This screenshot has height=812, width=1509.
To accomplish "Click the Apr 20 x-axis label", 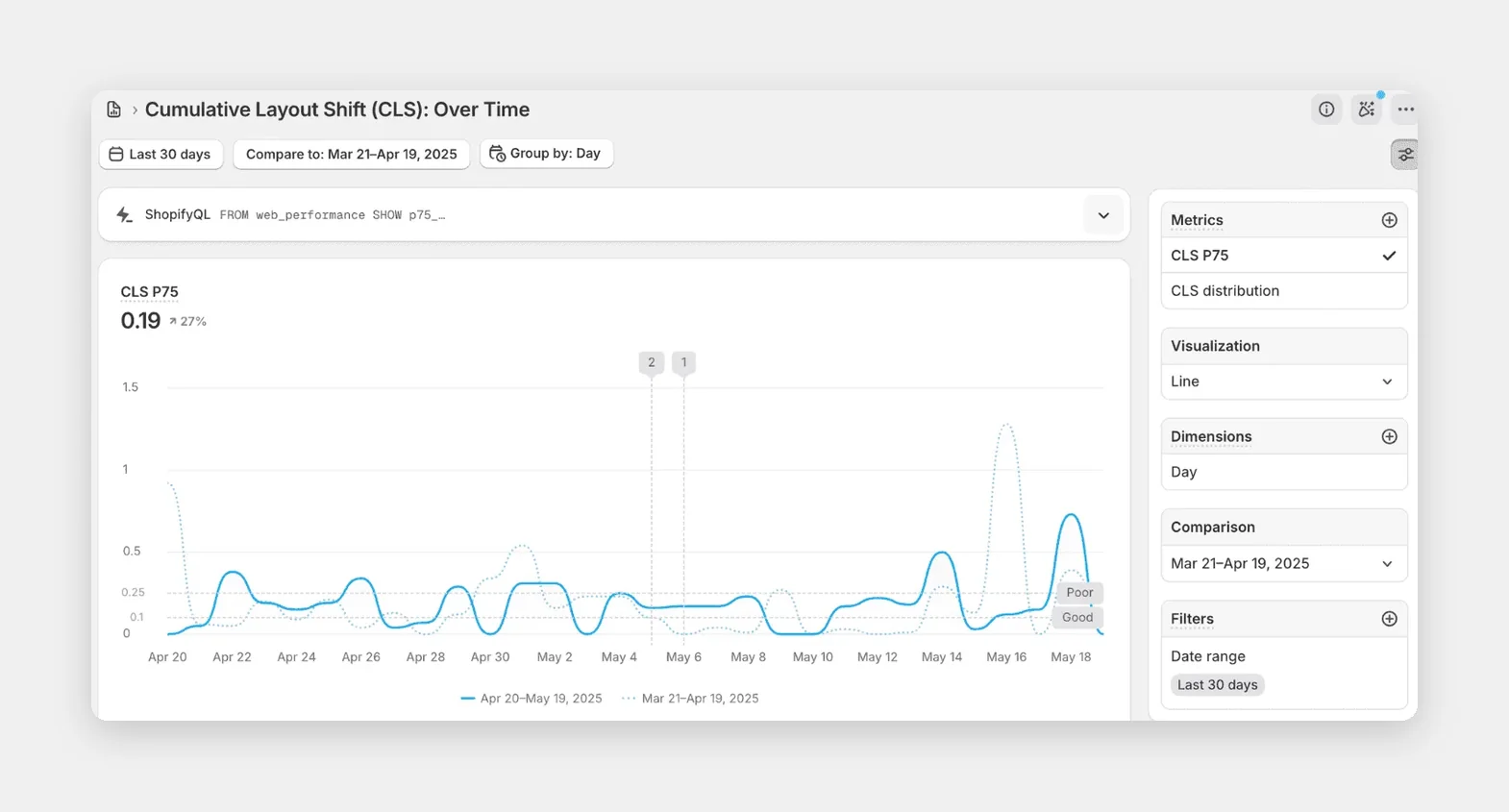I will point(167,657).
